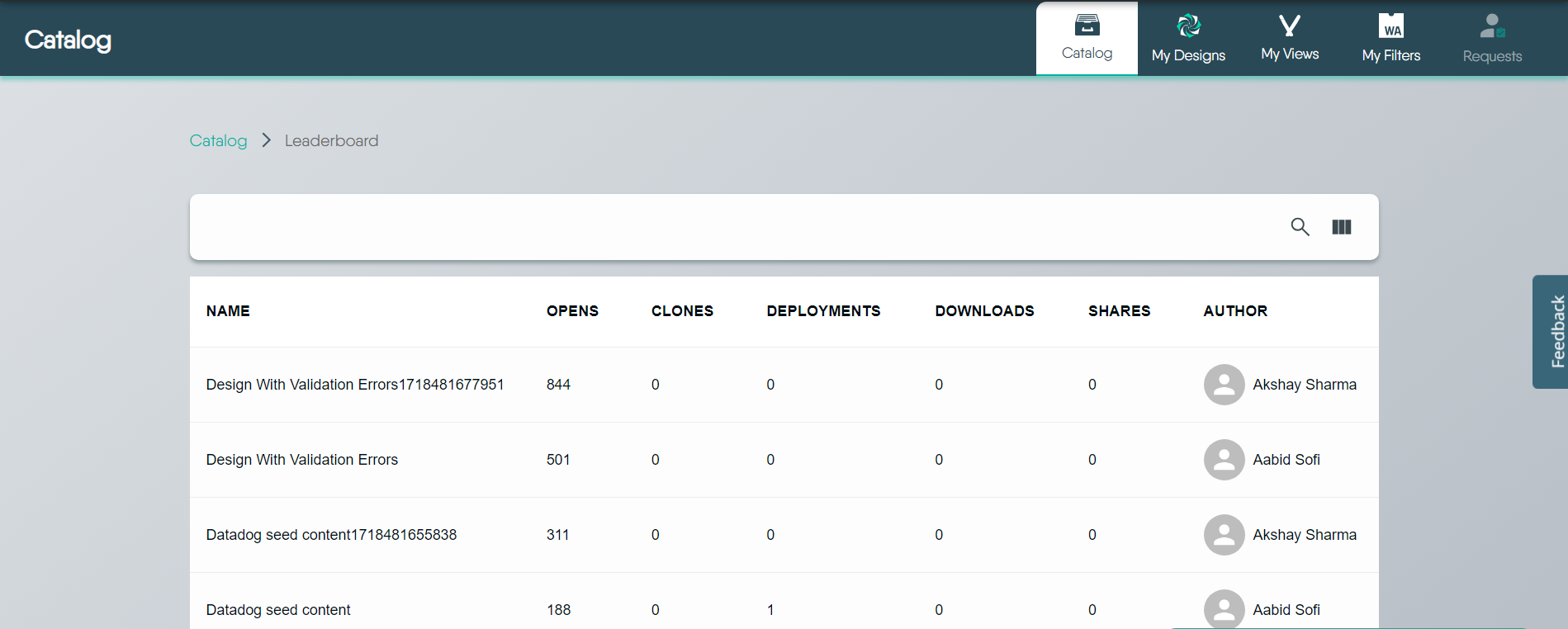Click Aabid Sofi avatar in Datadog seed content row

1224,609
